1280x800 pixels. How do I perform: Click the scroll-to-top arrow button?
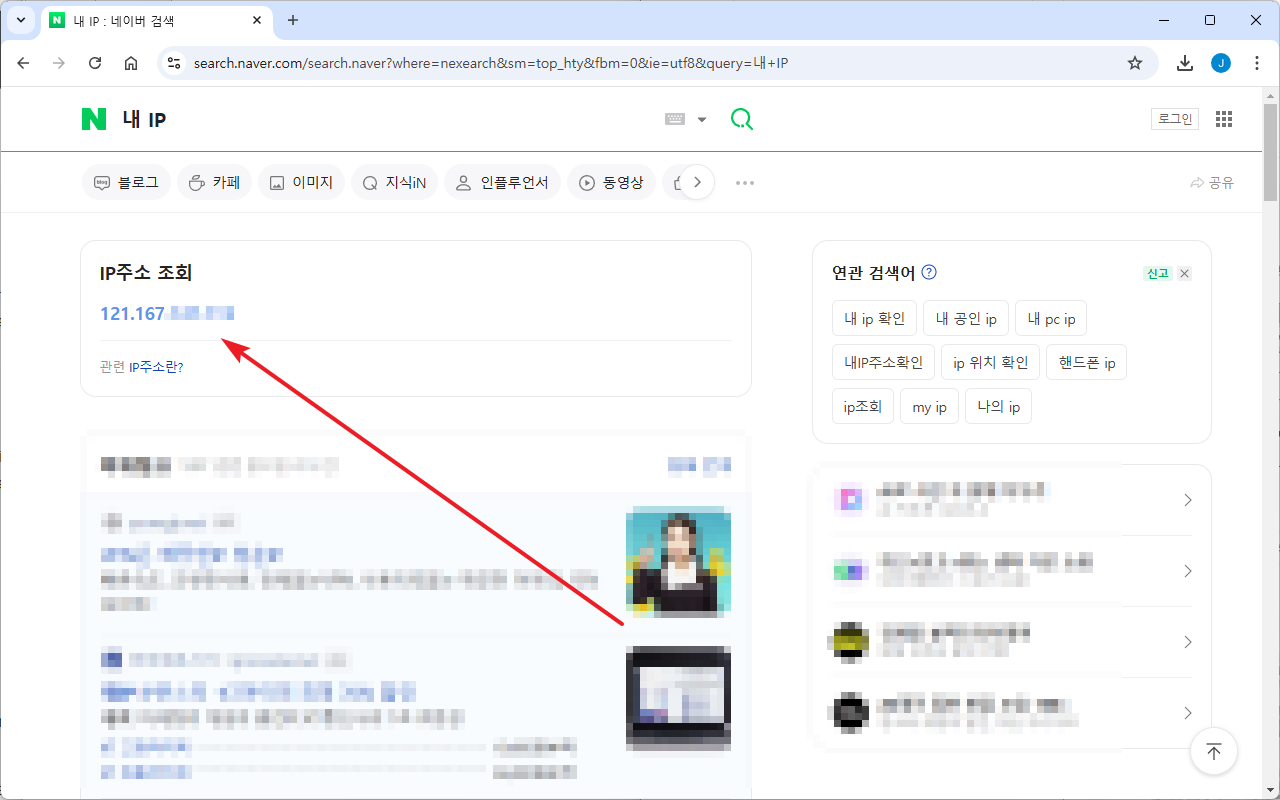[1214, 752]
